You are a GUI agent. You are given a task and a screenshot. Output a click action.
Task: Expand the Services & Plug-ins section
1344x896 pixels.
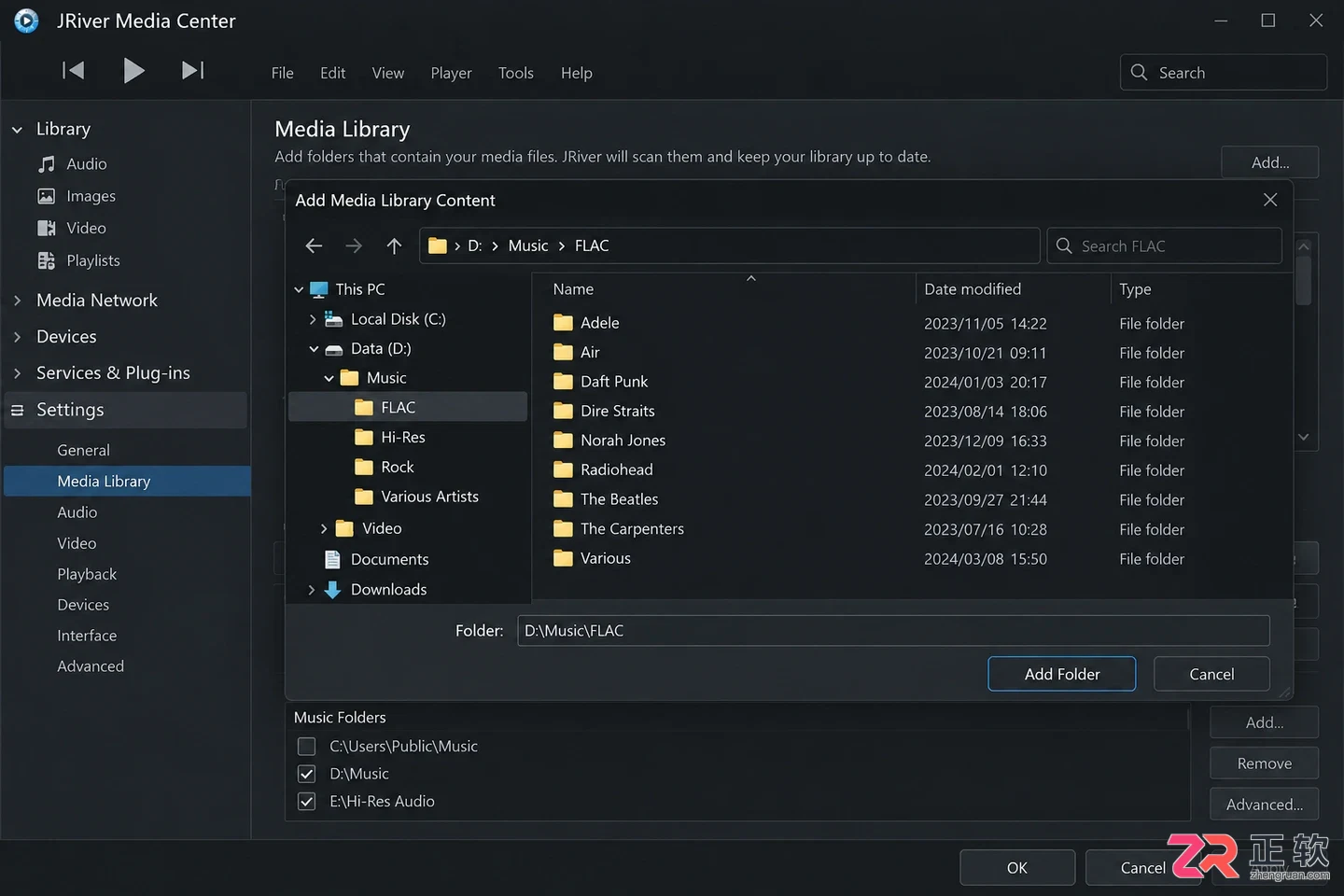(17, 373)
